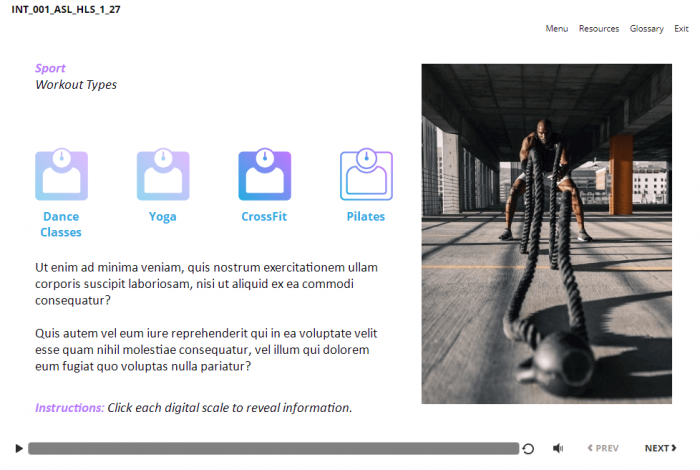Click the Yoga digital scale icon

click(162, 176)
